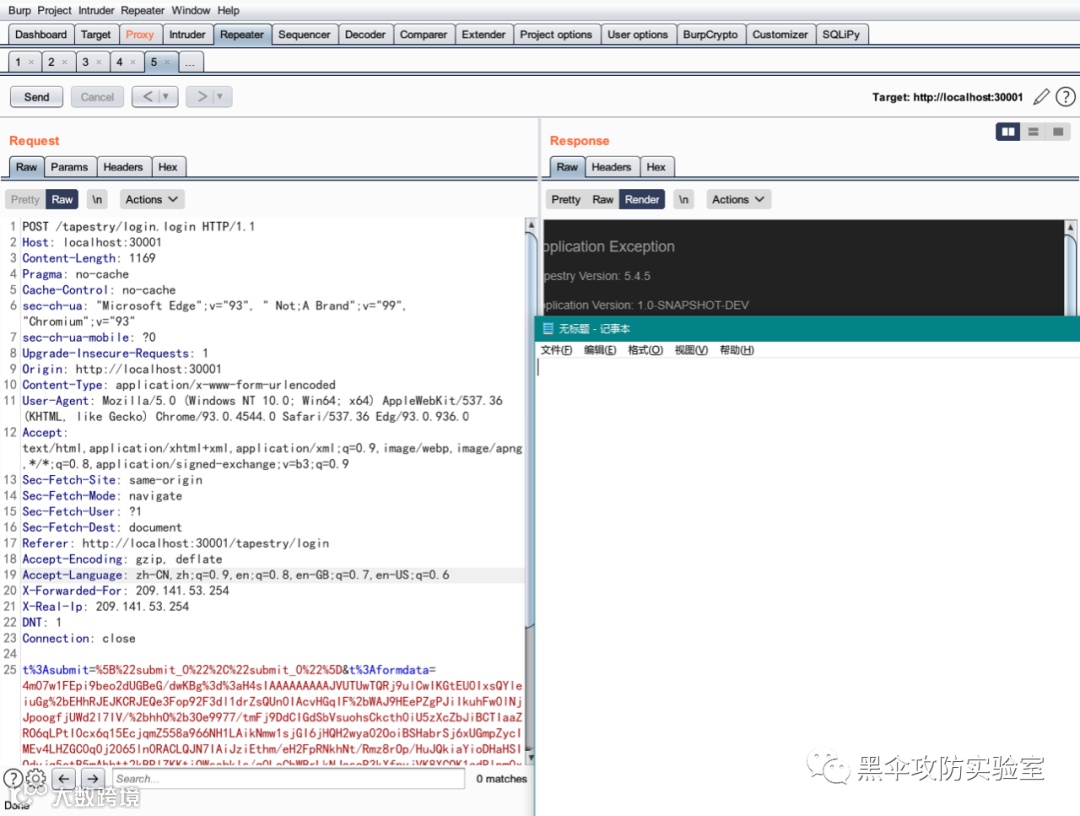Open history back dropdown arrow
1080x816 pixels.
pos(166,96)
